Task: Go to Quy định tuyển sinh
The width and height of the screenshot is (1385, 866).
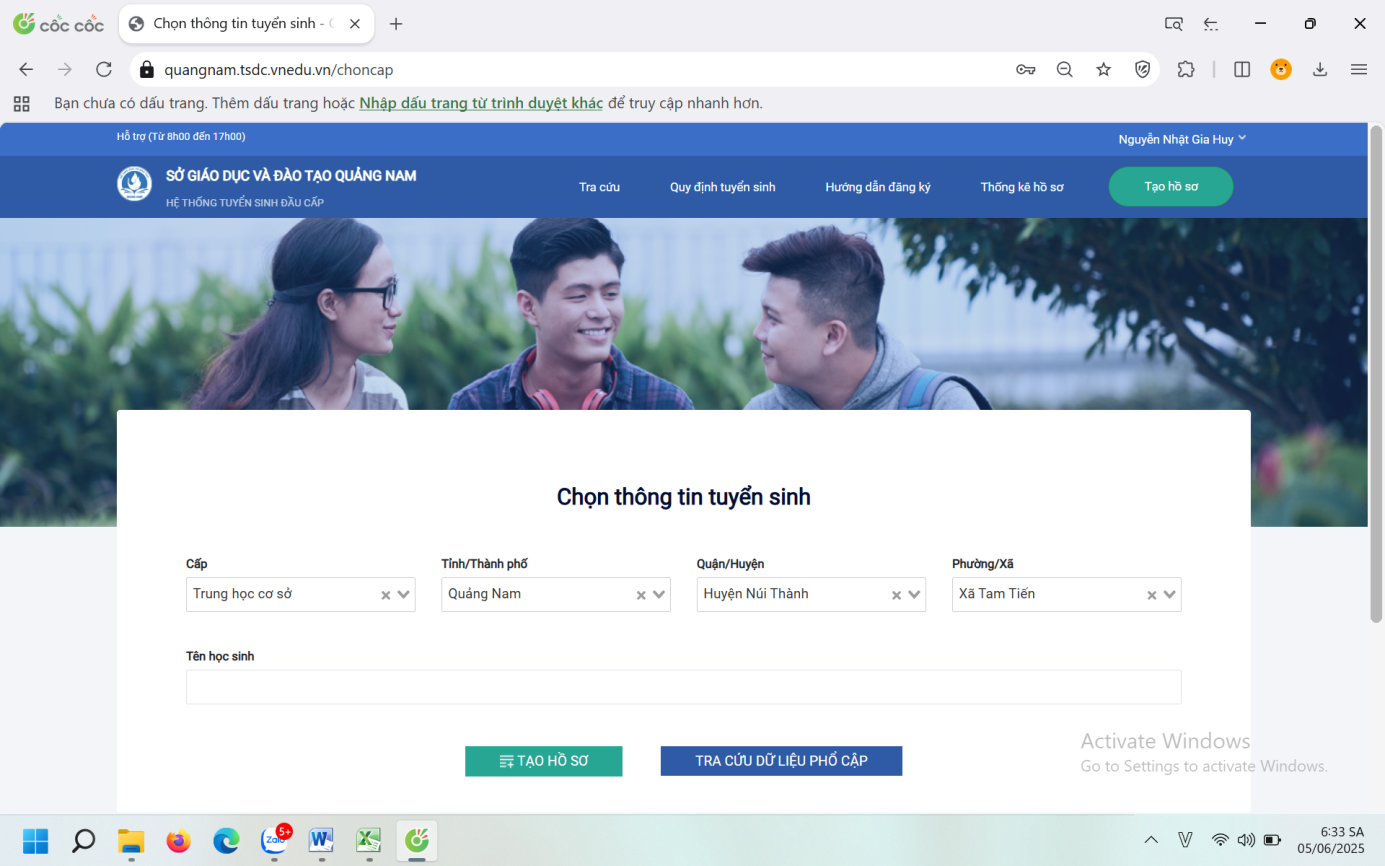Action: (722, 187)
